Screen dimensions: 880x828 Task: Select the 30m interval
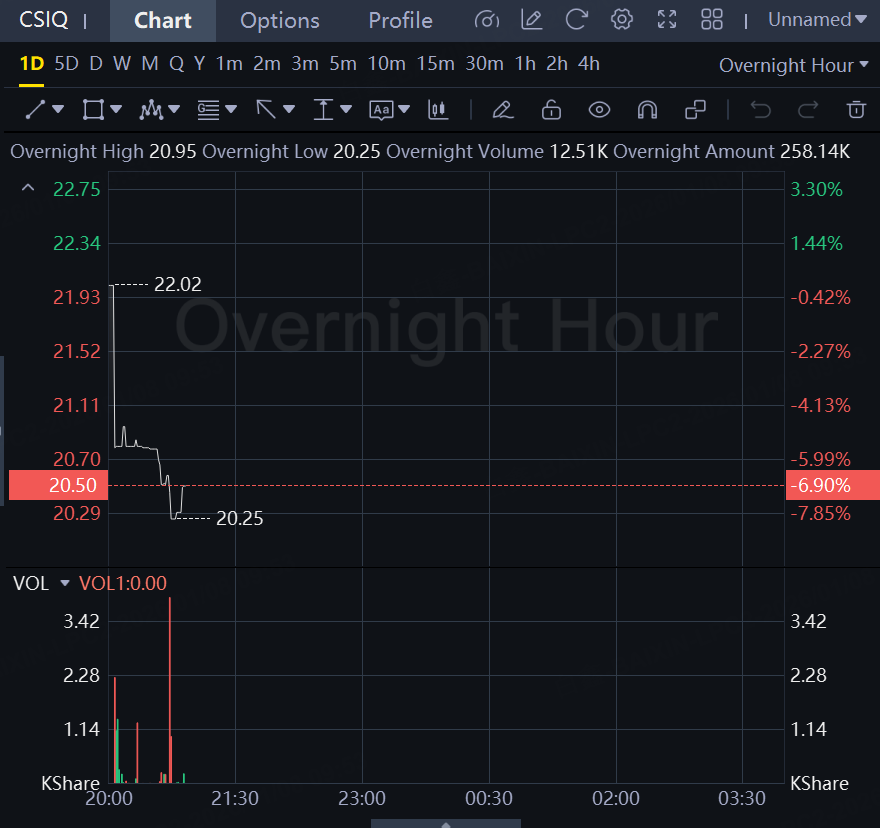pyautogui.click(x=484, y=64)
